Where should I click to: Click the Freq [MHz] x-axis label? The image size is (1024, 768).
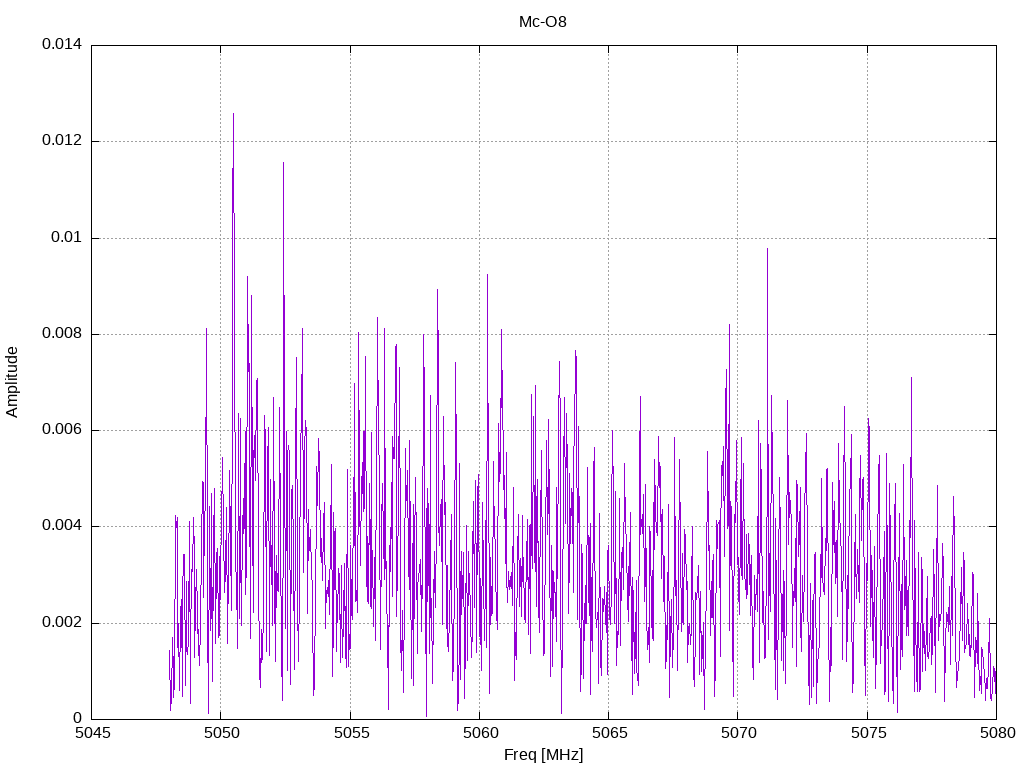pos(543,755)
